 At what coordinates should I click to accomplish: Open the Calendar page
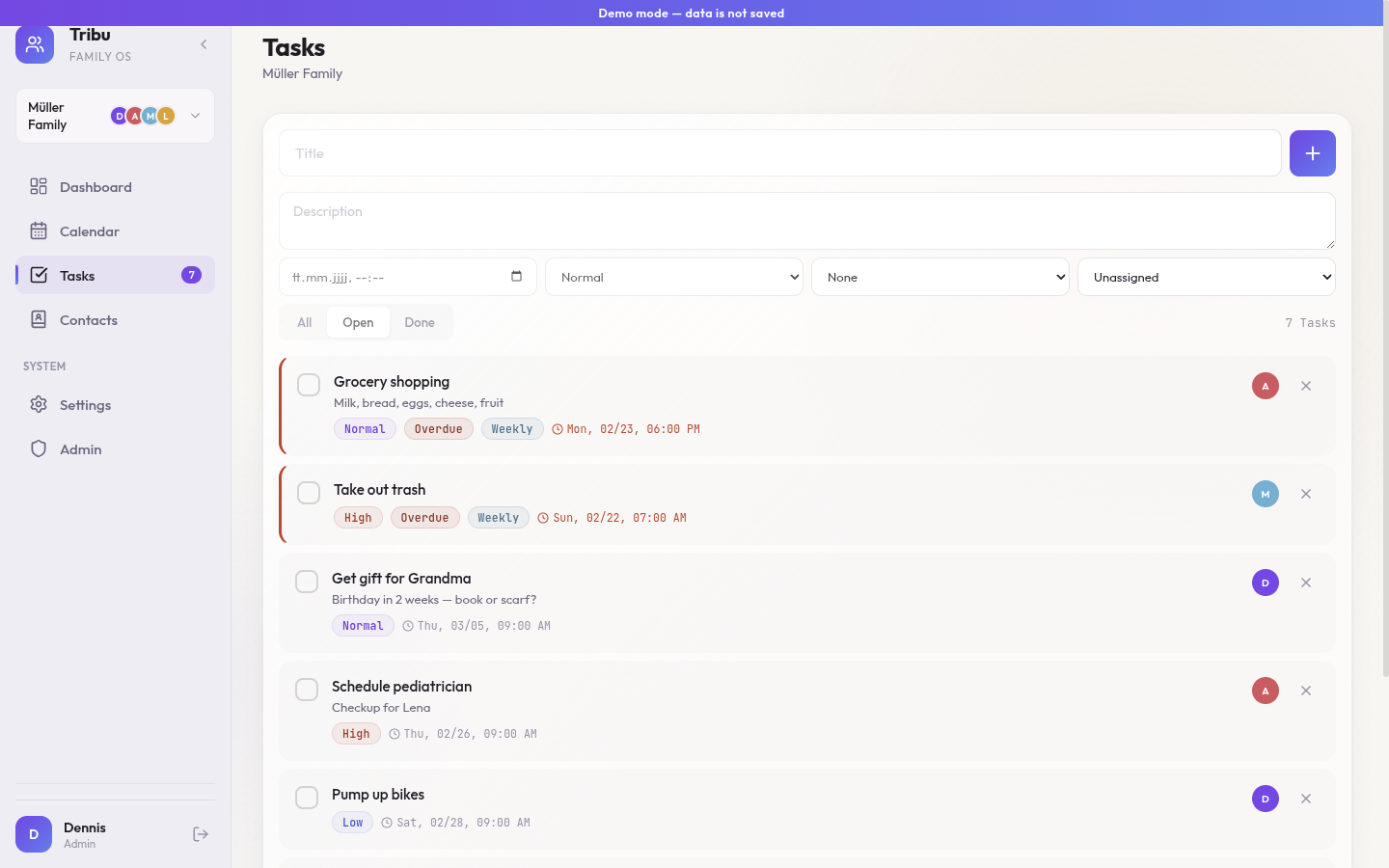[x=115, y=231]
